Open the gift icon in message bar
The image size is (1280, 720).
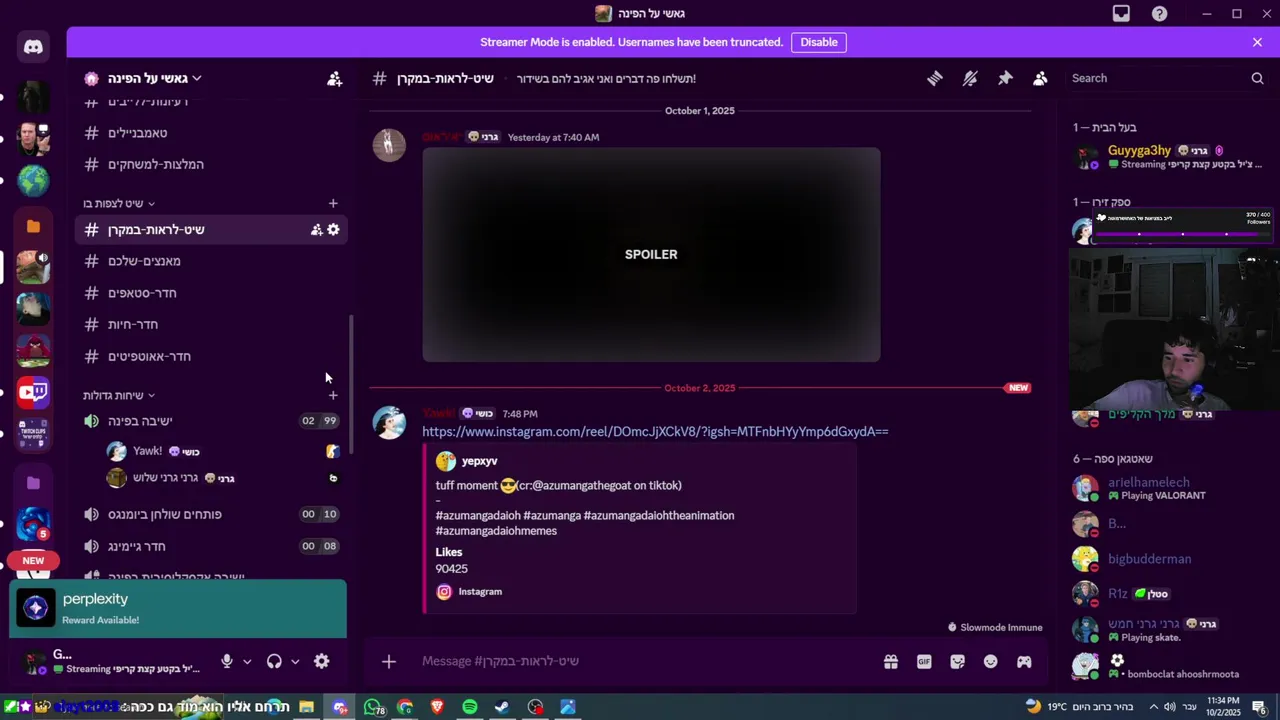tap(890, 661)
